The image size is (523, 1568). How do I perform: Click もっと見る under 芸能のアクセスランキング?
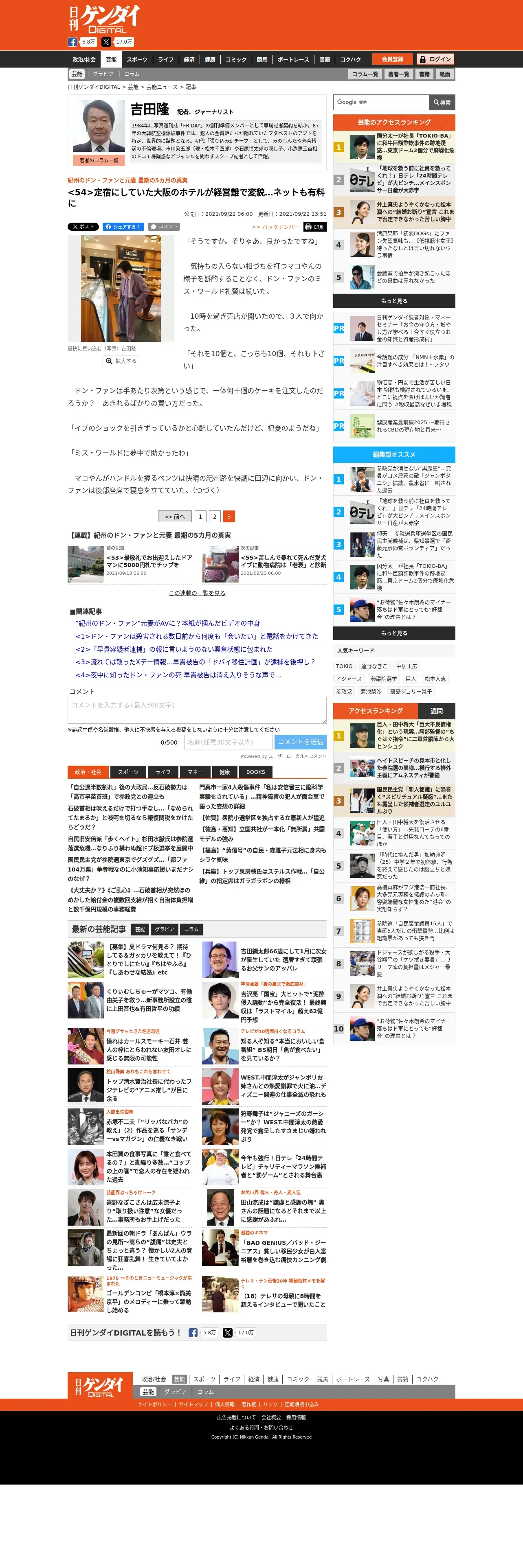(394, 301)
